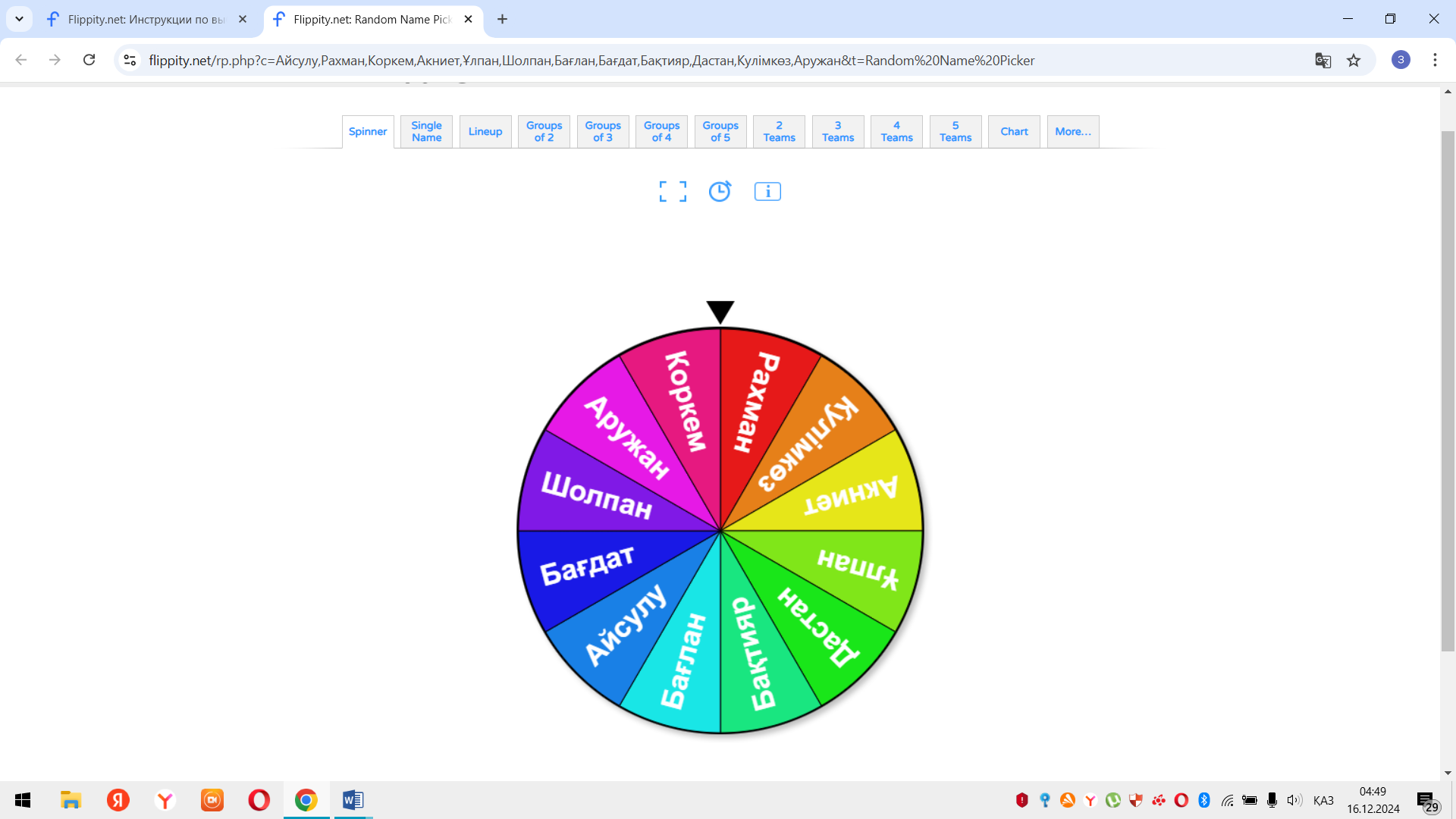The width and height of the screenshot is (1456, 819).
Task: Reload the page
Action: 89,60
